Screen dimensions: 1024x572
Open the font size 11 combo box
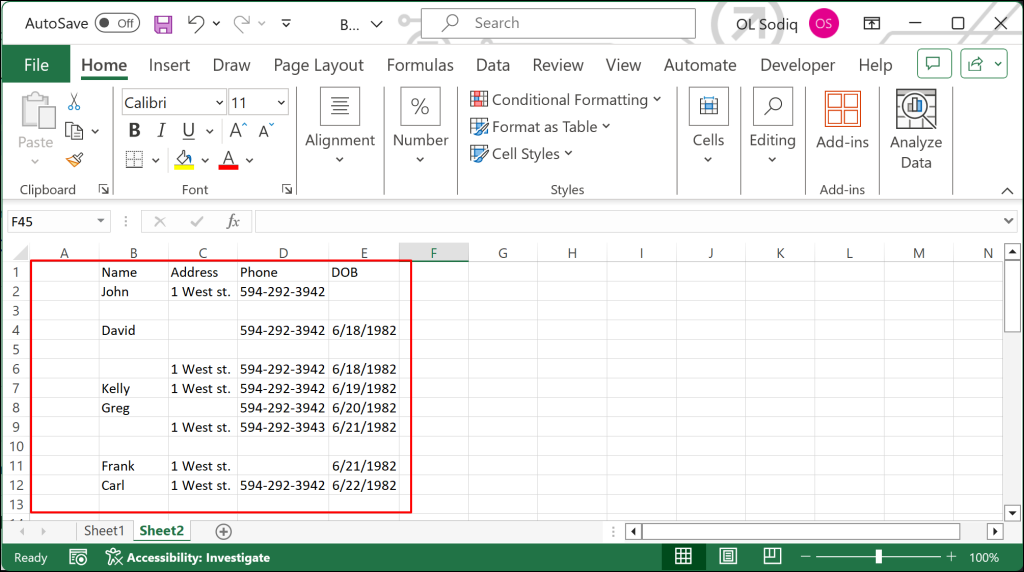pos(259,103)
